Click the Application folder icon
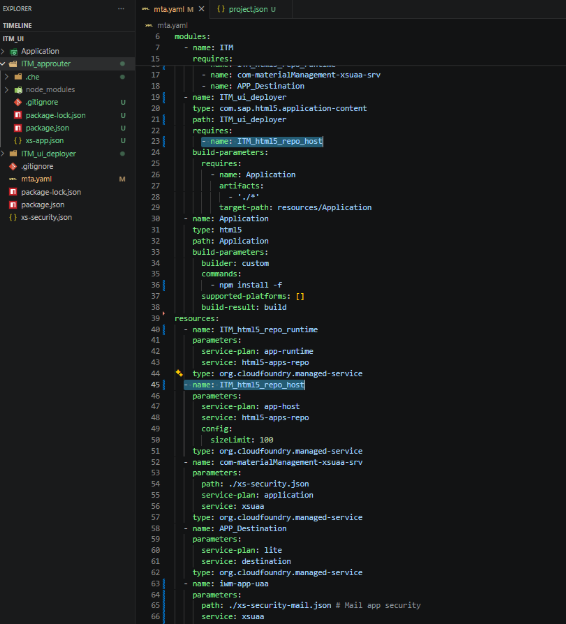The image size is (566, 624). tap(14, 51)
